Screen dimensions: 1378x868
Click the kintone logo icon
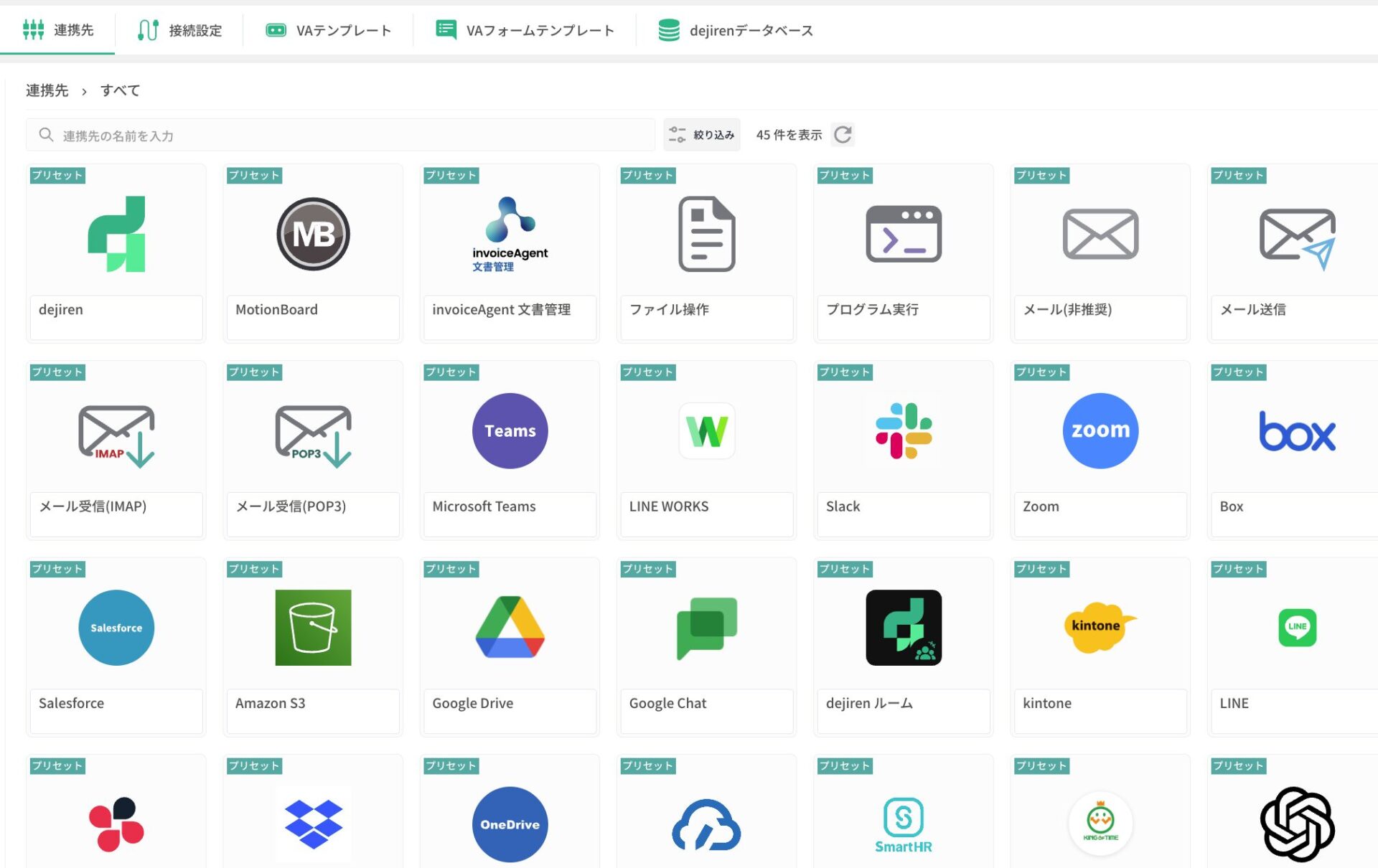click(1100, 627)
